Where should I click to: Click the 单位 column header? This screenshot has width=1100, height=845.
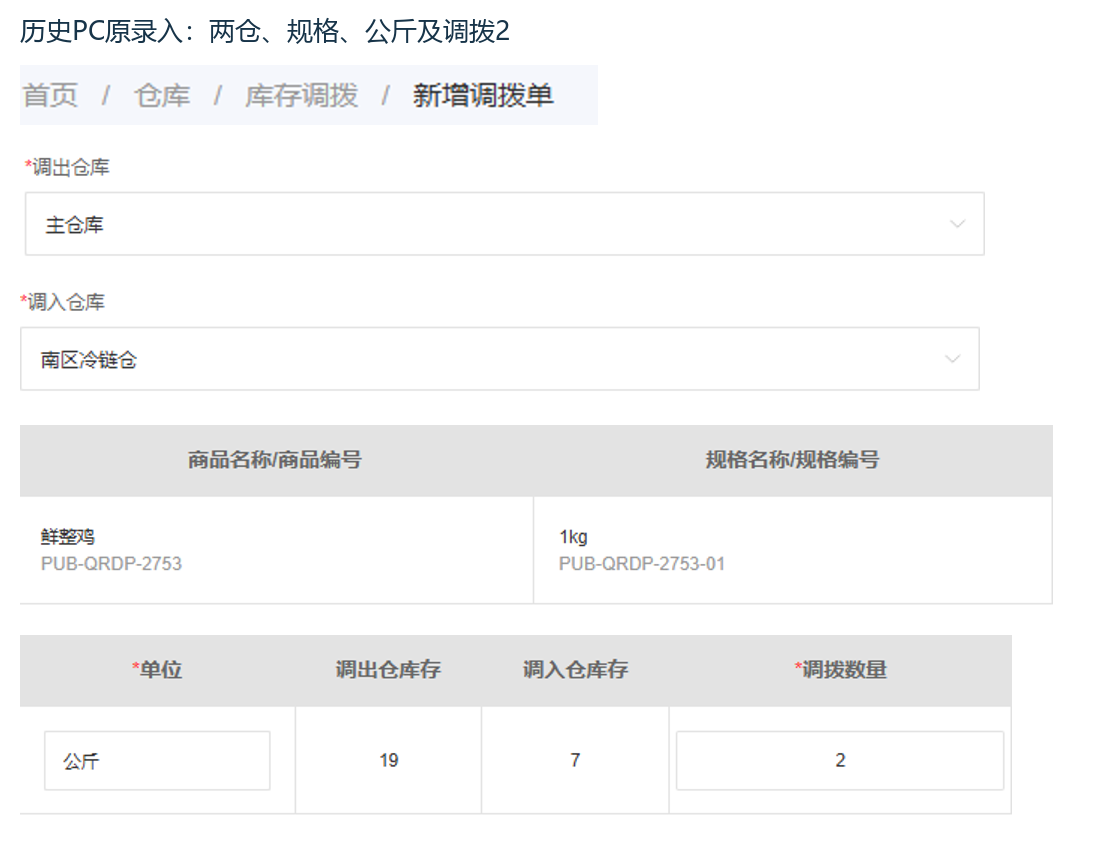[x=157, y=670]
